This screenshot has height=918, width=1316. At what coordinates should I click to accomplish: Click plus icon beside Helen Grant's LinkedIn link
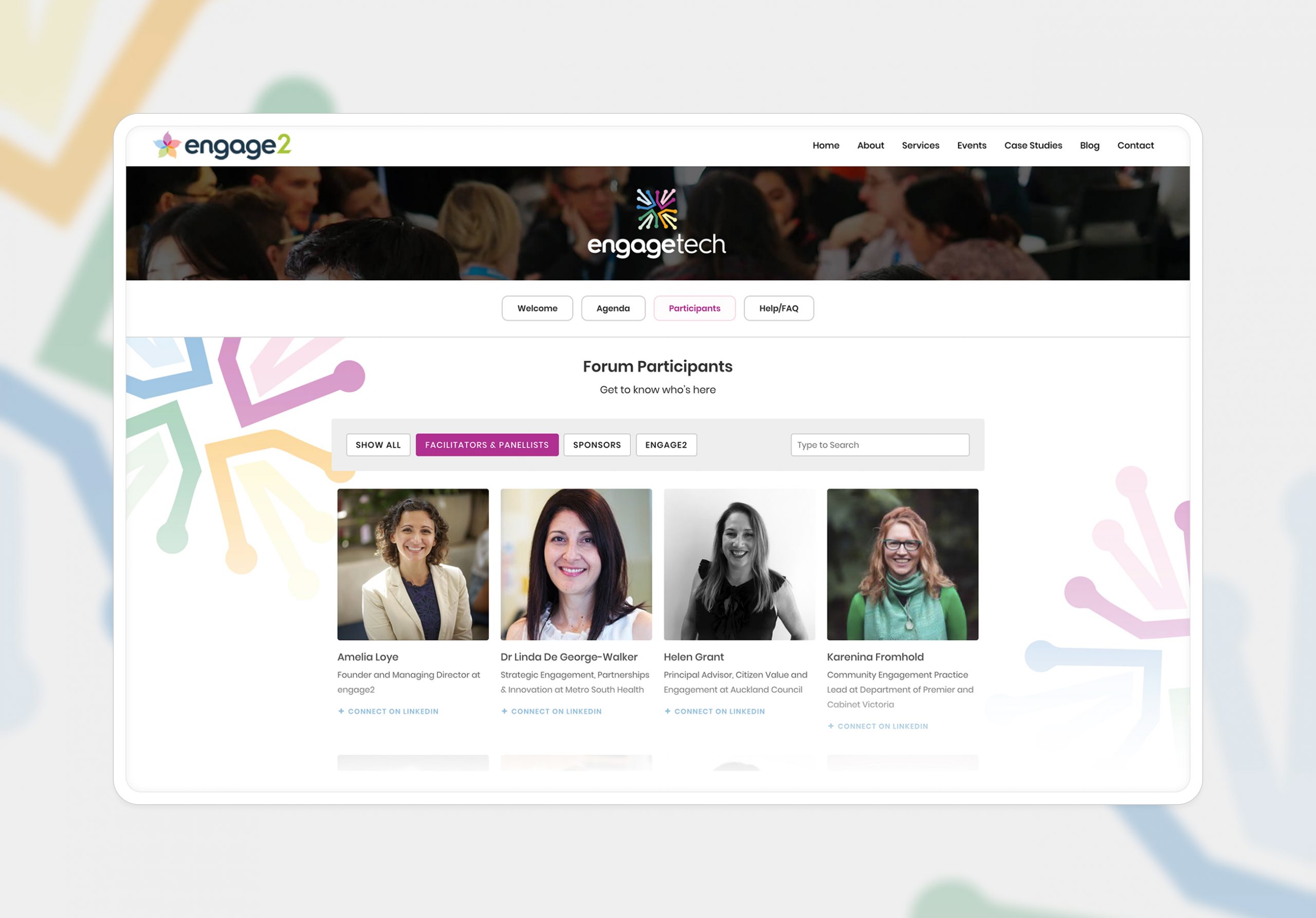[667, 711]
